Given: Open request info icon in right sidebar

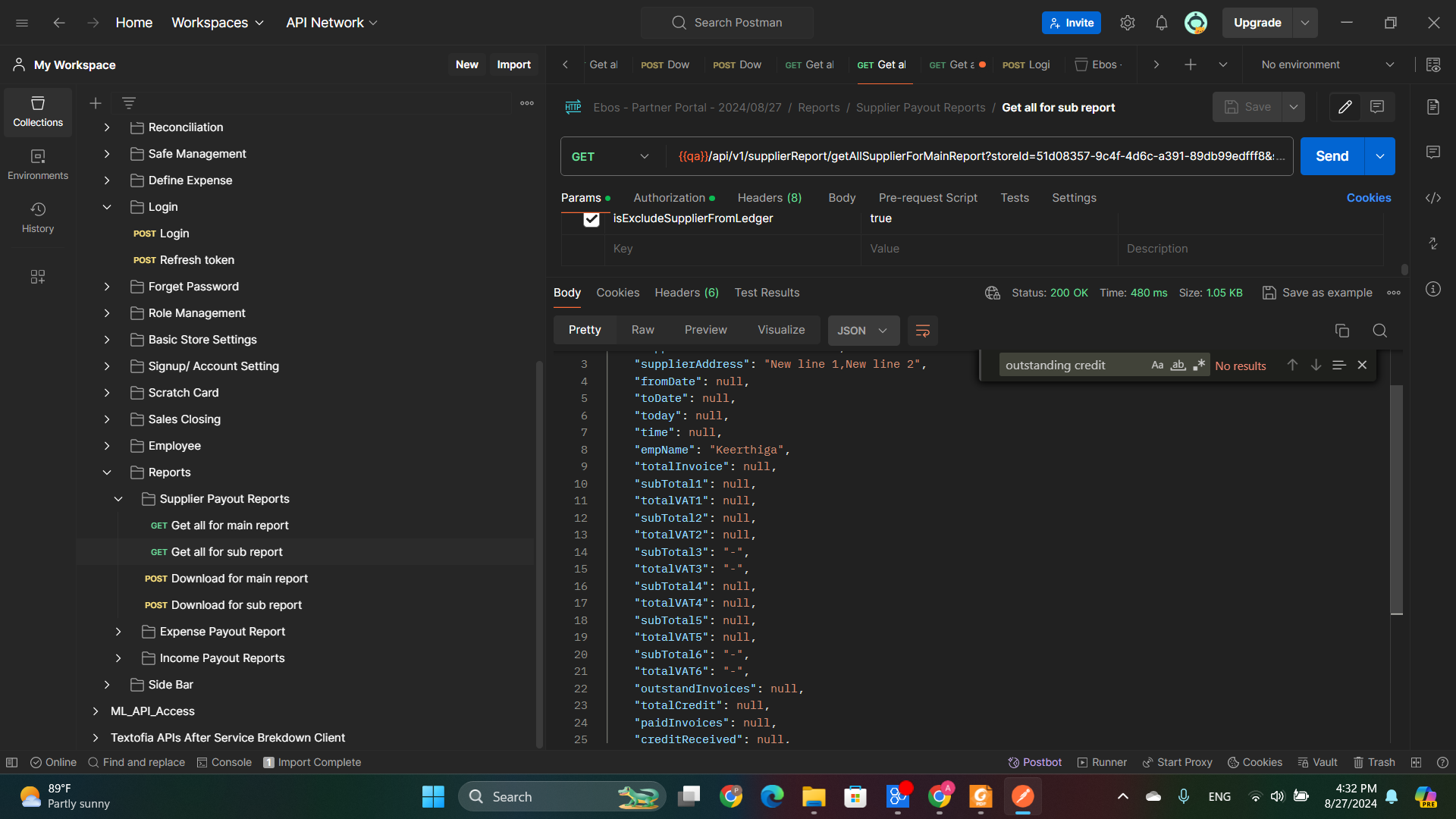Looking at the screenshot, I should (x=1433, y=289).
